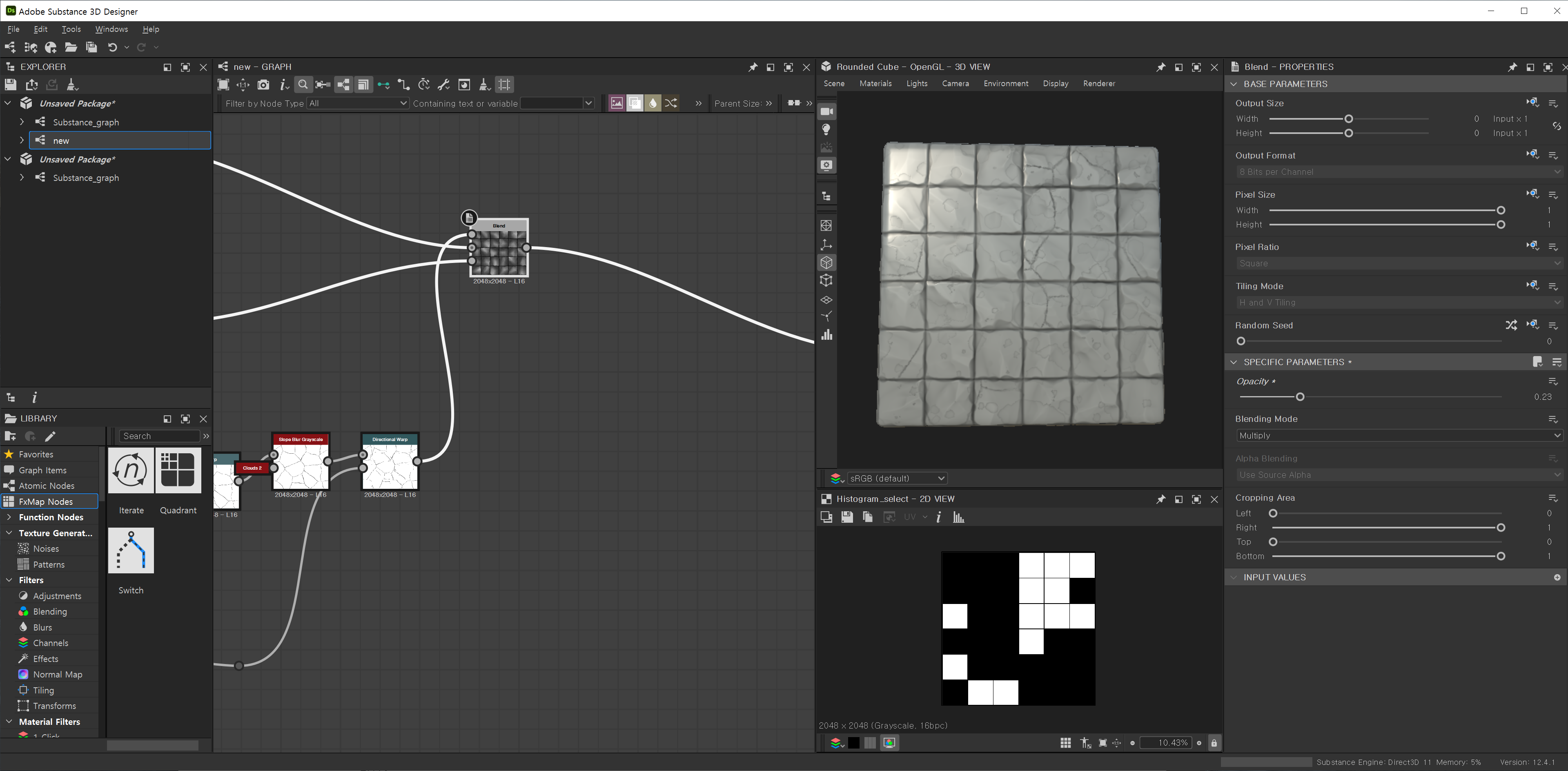Click the randomize seed shuffle icon
Image resolution: width=1568 pixels, height=771 pixels.
1511,325
